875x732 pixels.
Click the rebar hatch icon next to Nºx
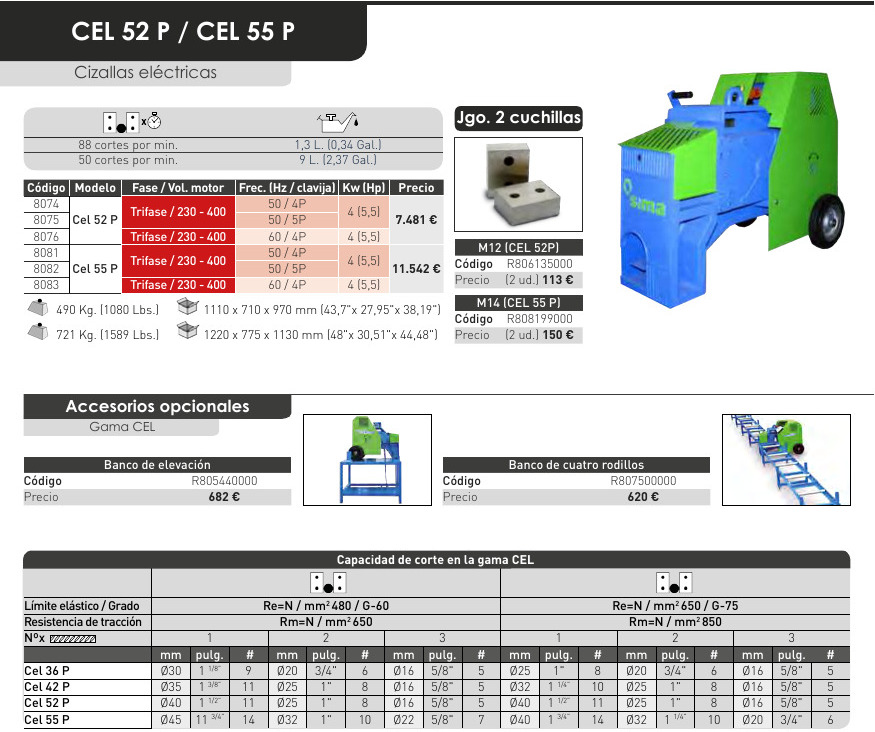click(x=72, y=638)
